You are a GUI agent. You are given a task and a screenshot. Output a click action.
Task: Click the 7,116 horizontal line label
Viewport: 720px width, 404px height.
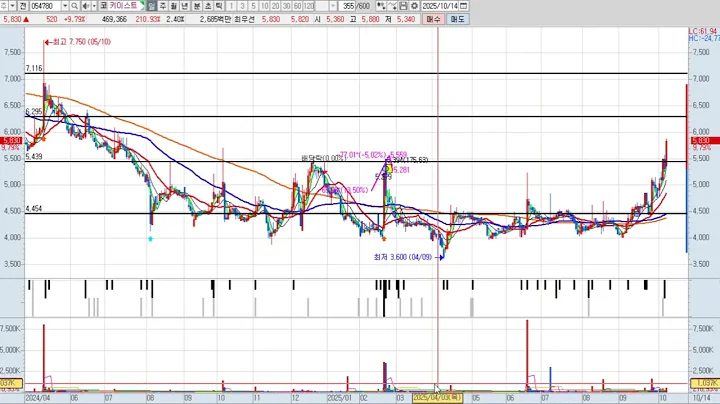34,68
